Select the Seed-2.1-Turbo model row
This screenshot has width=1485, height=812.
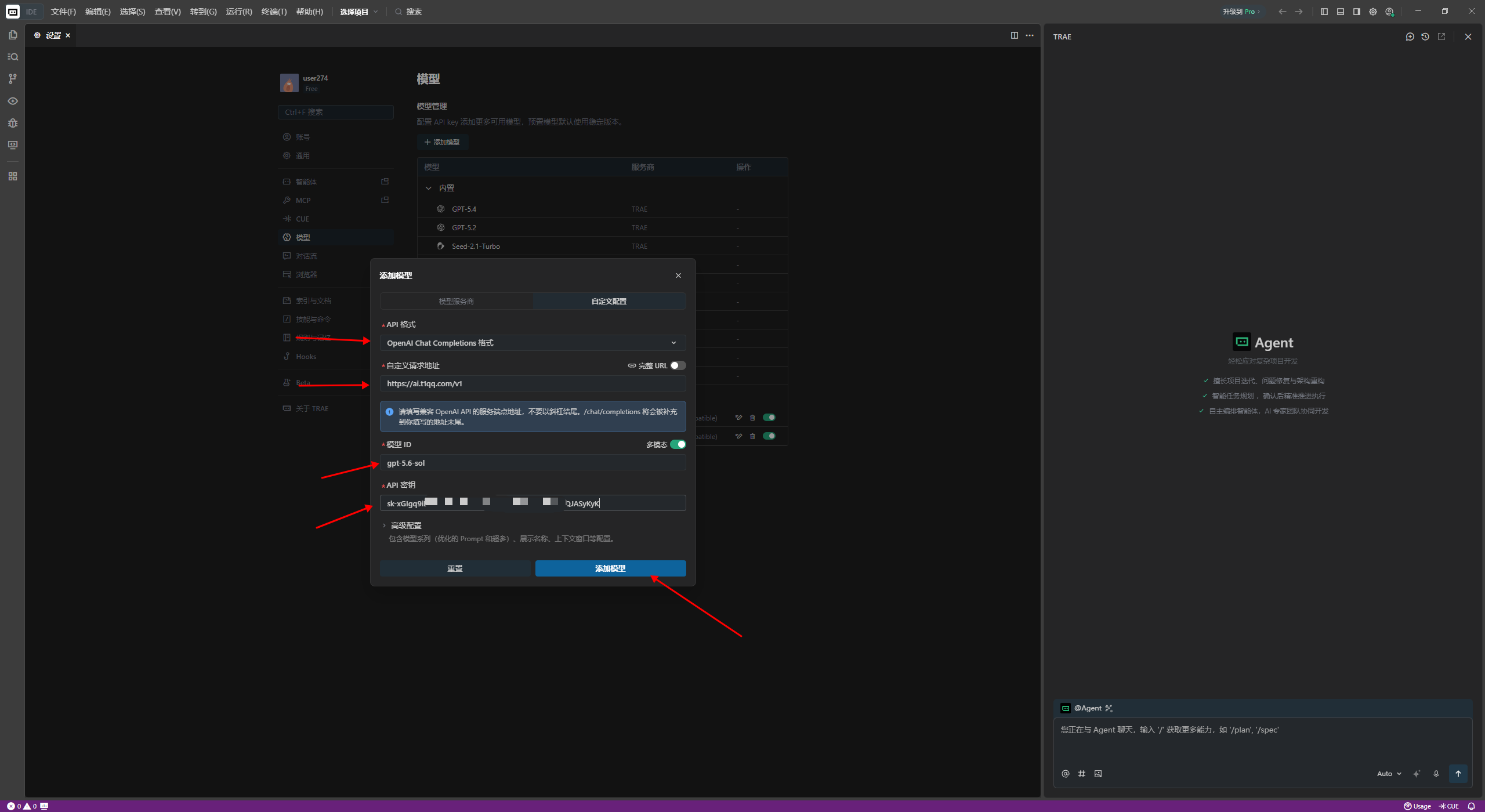(602, 246)
